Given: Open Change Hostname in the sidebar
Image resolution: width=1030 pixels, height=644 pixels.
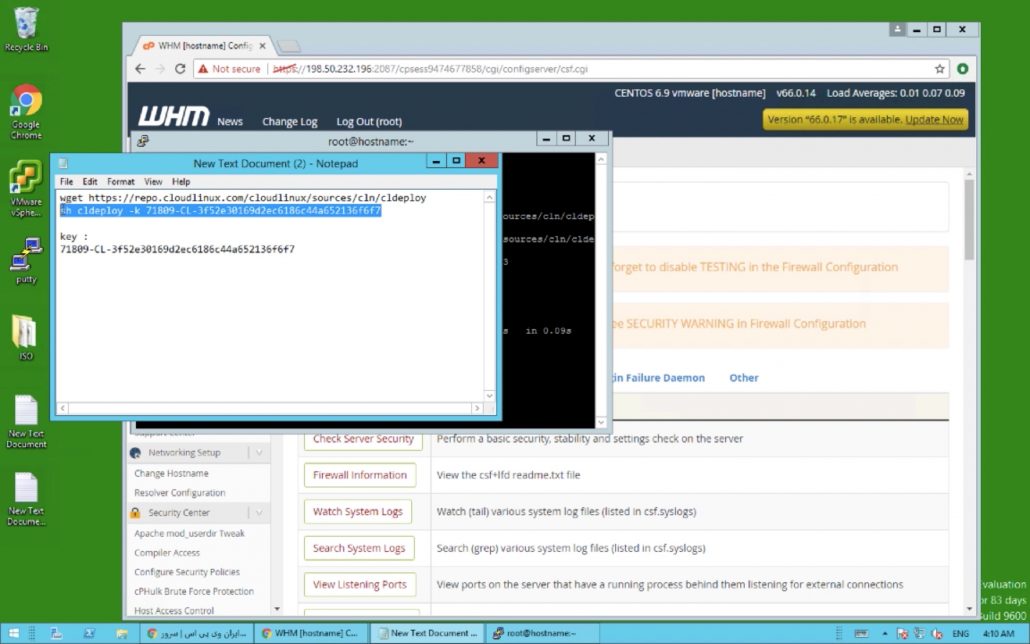Looking at the screenshot, I should pyautogui.click(x=171, y=473).
